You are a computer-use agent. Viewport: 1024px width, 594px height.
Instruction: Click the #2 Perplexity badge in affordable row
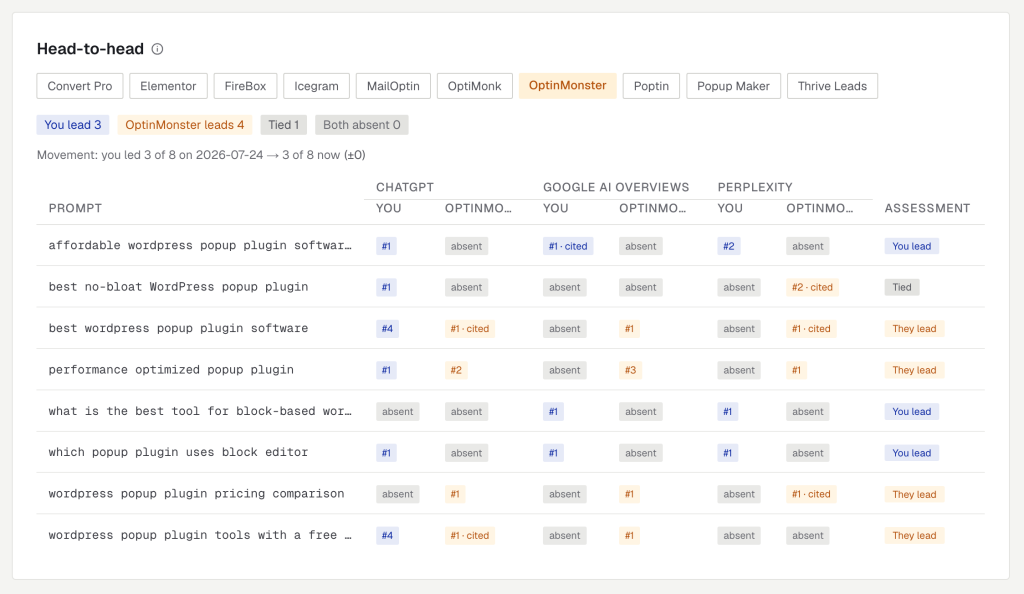729,246
